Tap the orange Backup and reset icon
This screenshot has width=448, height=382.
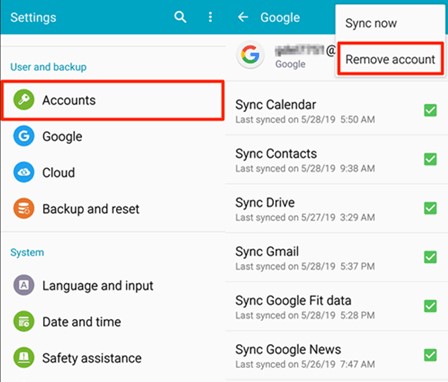tap(24, 208)
